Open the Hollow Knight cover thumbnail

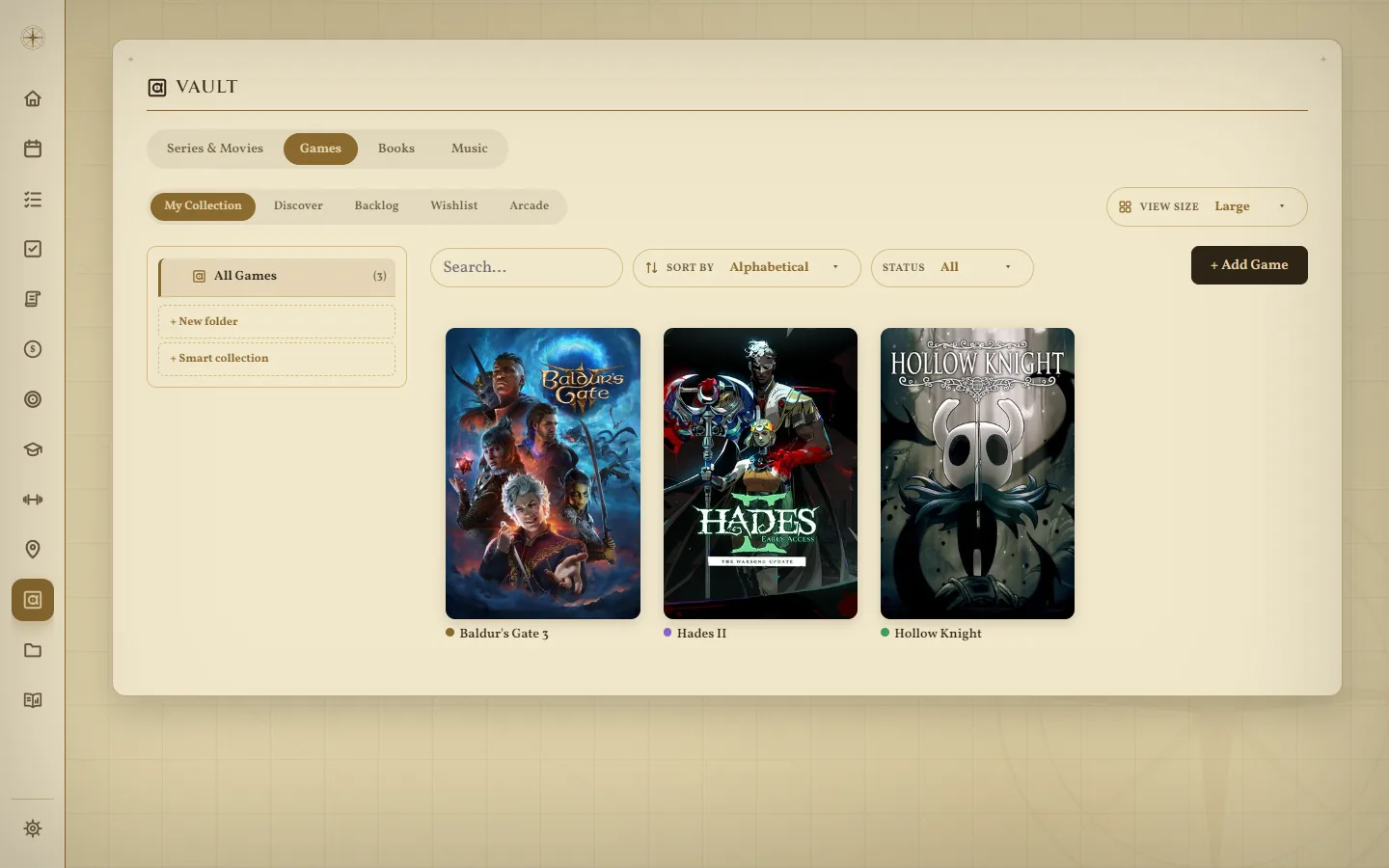click(x=977, y=474)
